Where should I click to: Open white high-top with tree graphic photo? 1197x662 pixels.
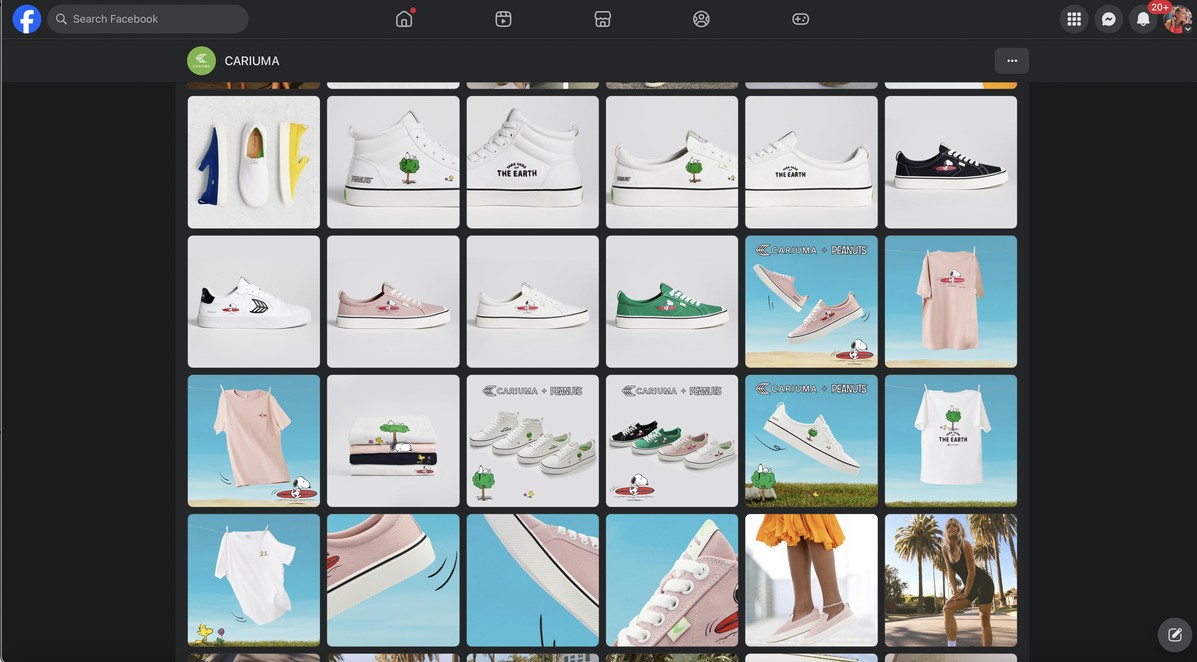click(393, 162)
